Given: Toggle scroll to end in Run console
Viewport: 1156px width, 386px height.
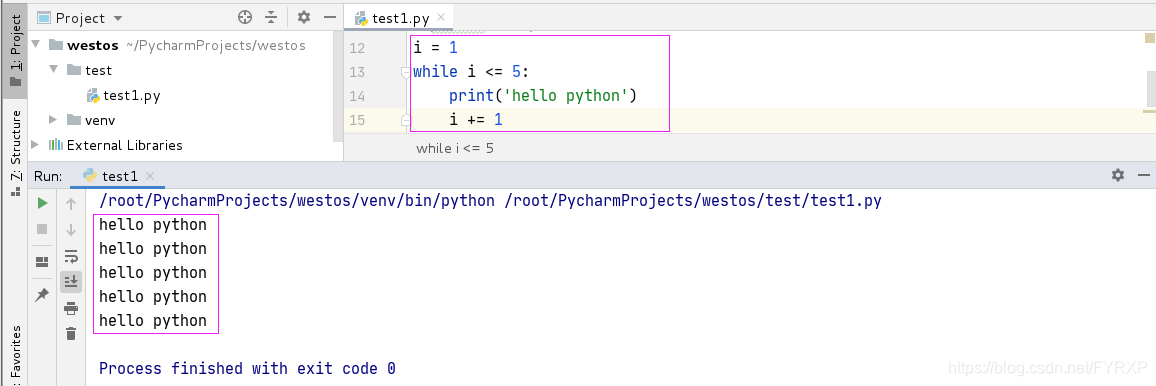Looking at the screenshot, I should click(x=71, y=281).
